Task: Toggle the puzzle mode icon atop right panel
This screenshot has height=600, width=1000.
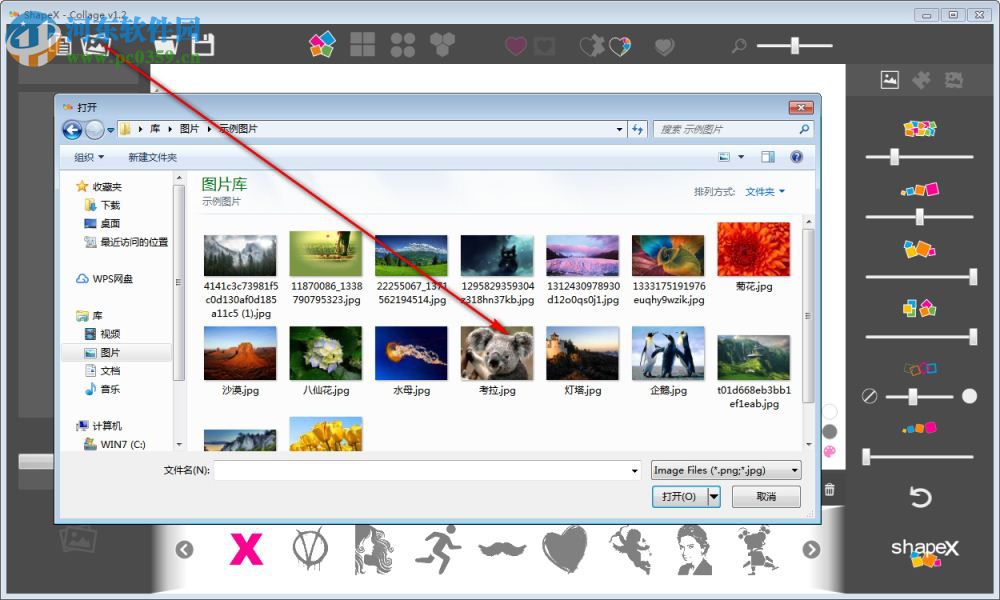Action: 921,79
